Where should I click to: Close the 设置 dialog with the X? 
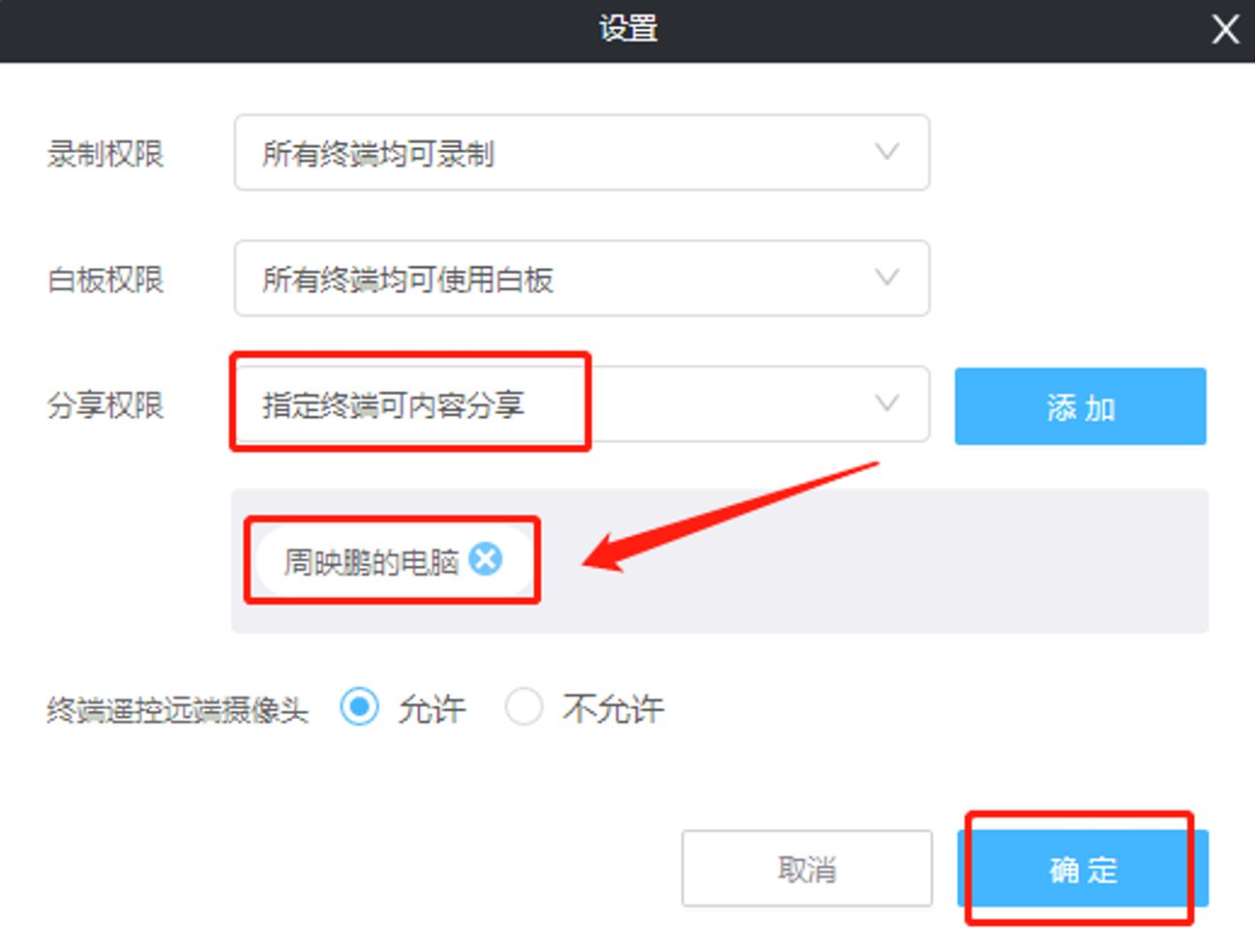[1226, 29]
